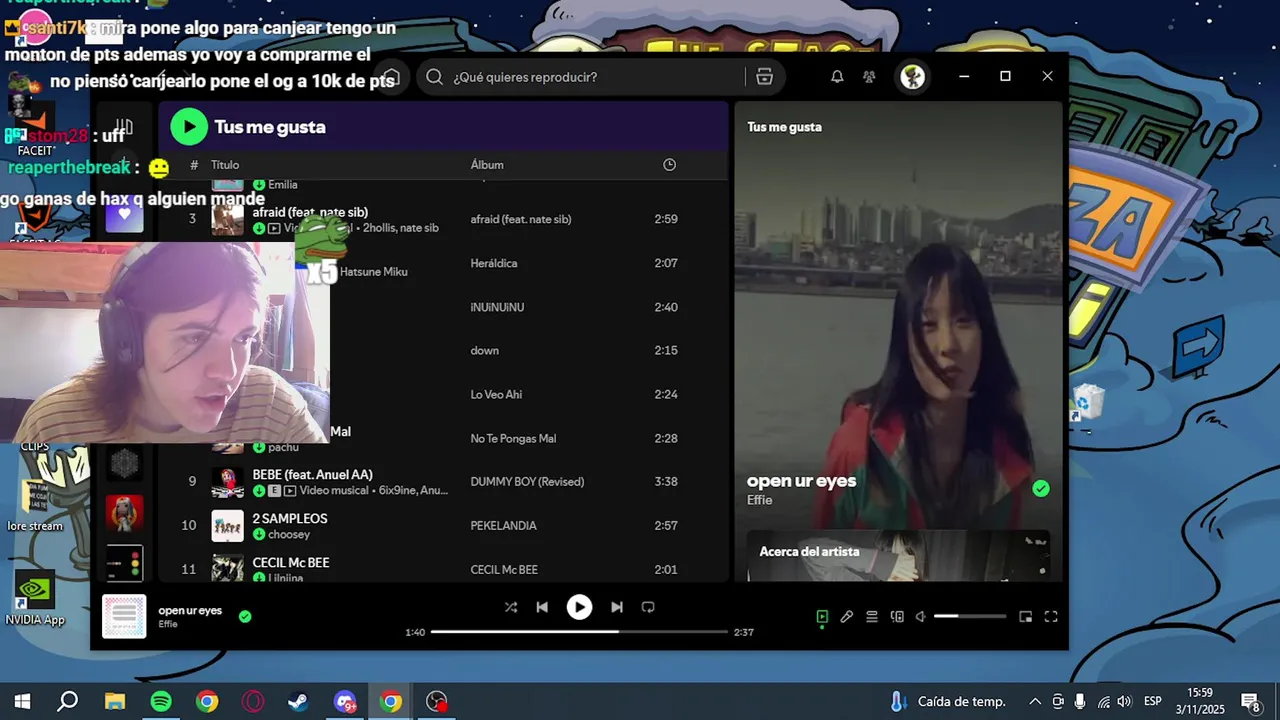This screenshot has height=720, width=1280.
Task: Adjust the volume slider
Action: pyautogui.click(x=970, y=617)
